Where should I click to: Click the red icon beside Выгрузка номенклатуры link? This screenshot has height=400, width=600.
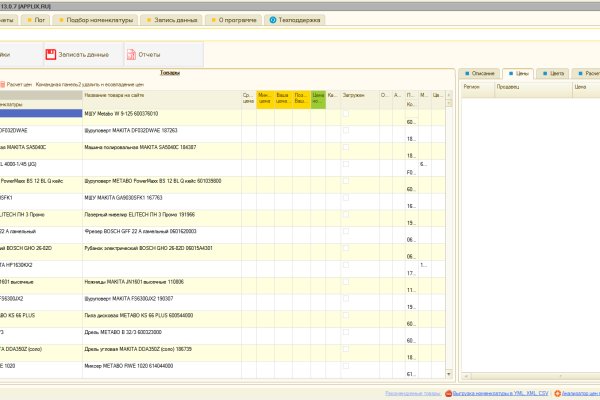click(x=449, y=394)
